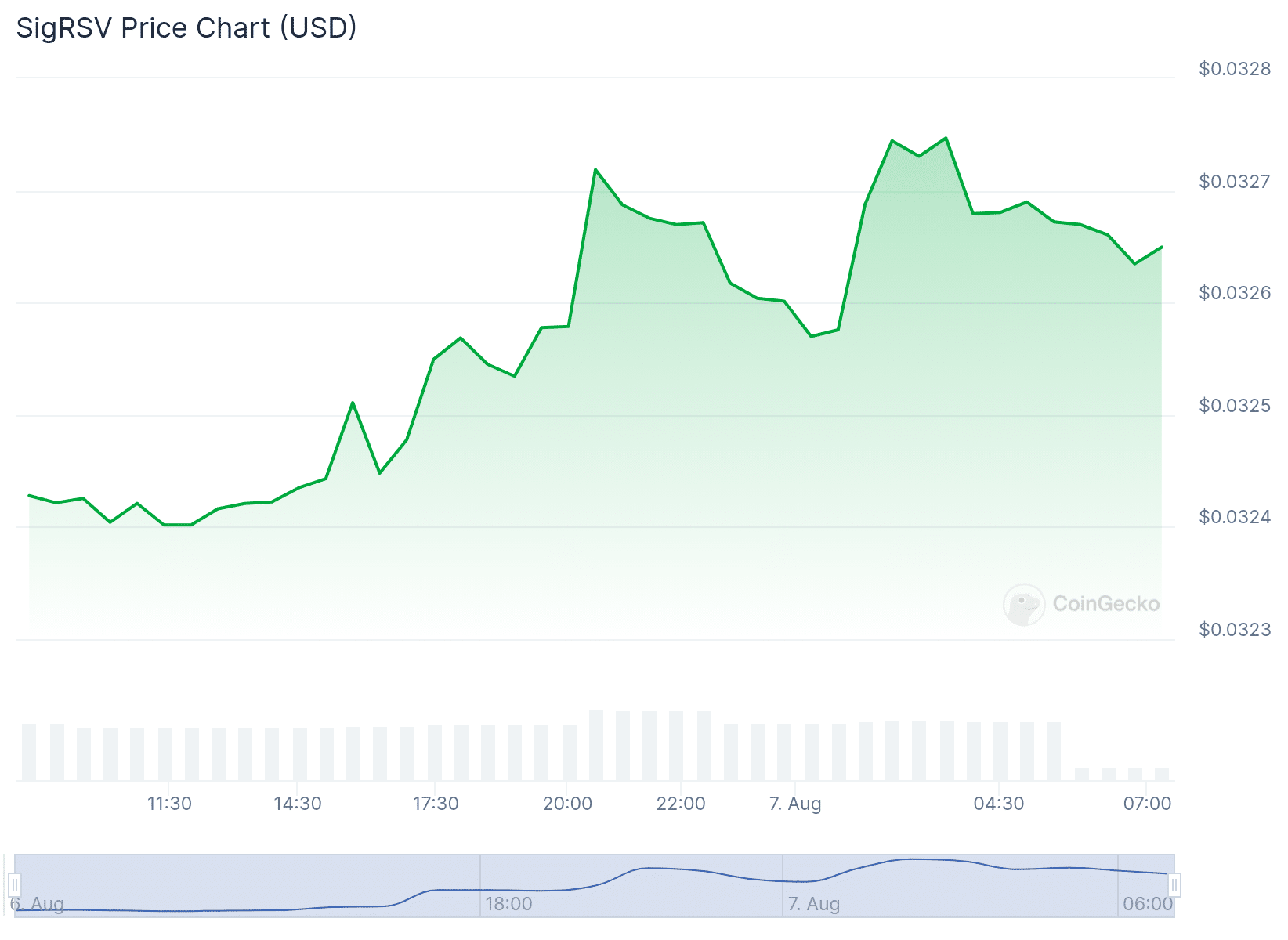The image size is (1288, 940).
Task: Click the highest peak of the price line
Action: [946, 139]
